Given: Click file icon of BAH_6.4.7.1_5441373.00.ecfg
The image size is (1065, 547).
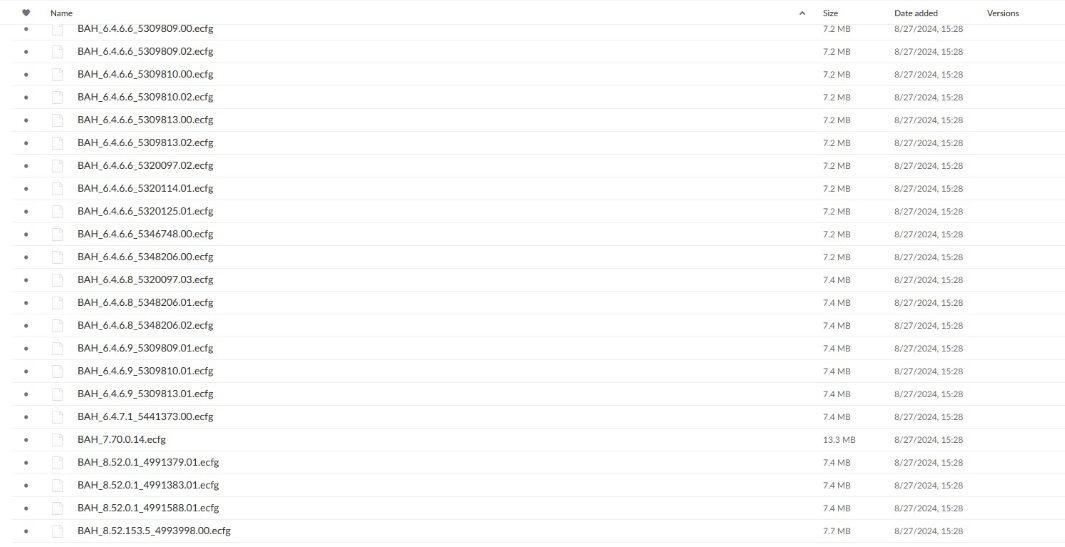Looking at the screenshot, I should click(x=58, y=417).
